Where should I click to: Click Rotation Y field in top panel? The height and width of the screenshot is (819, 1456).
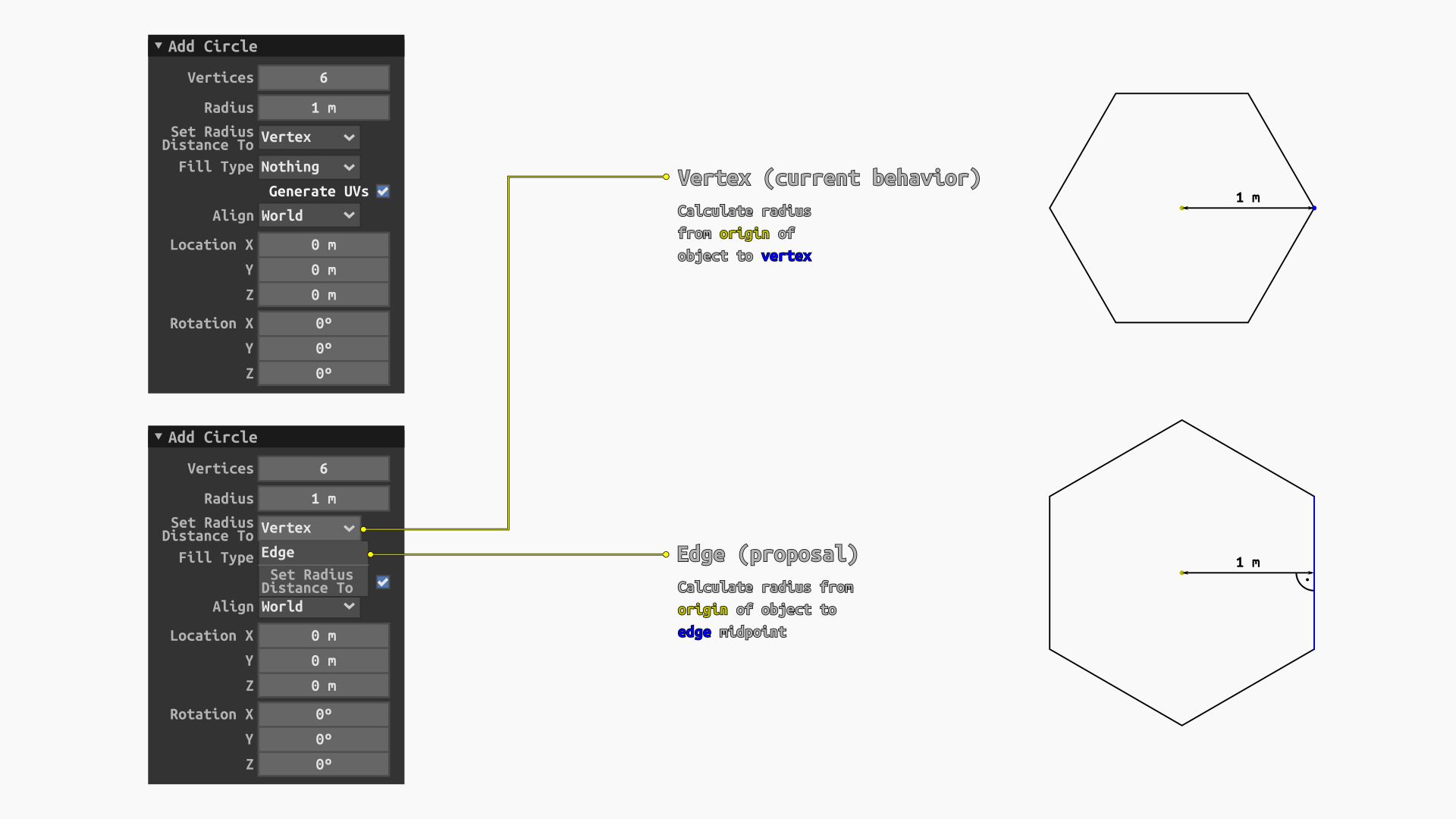point(324,349)
